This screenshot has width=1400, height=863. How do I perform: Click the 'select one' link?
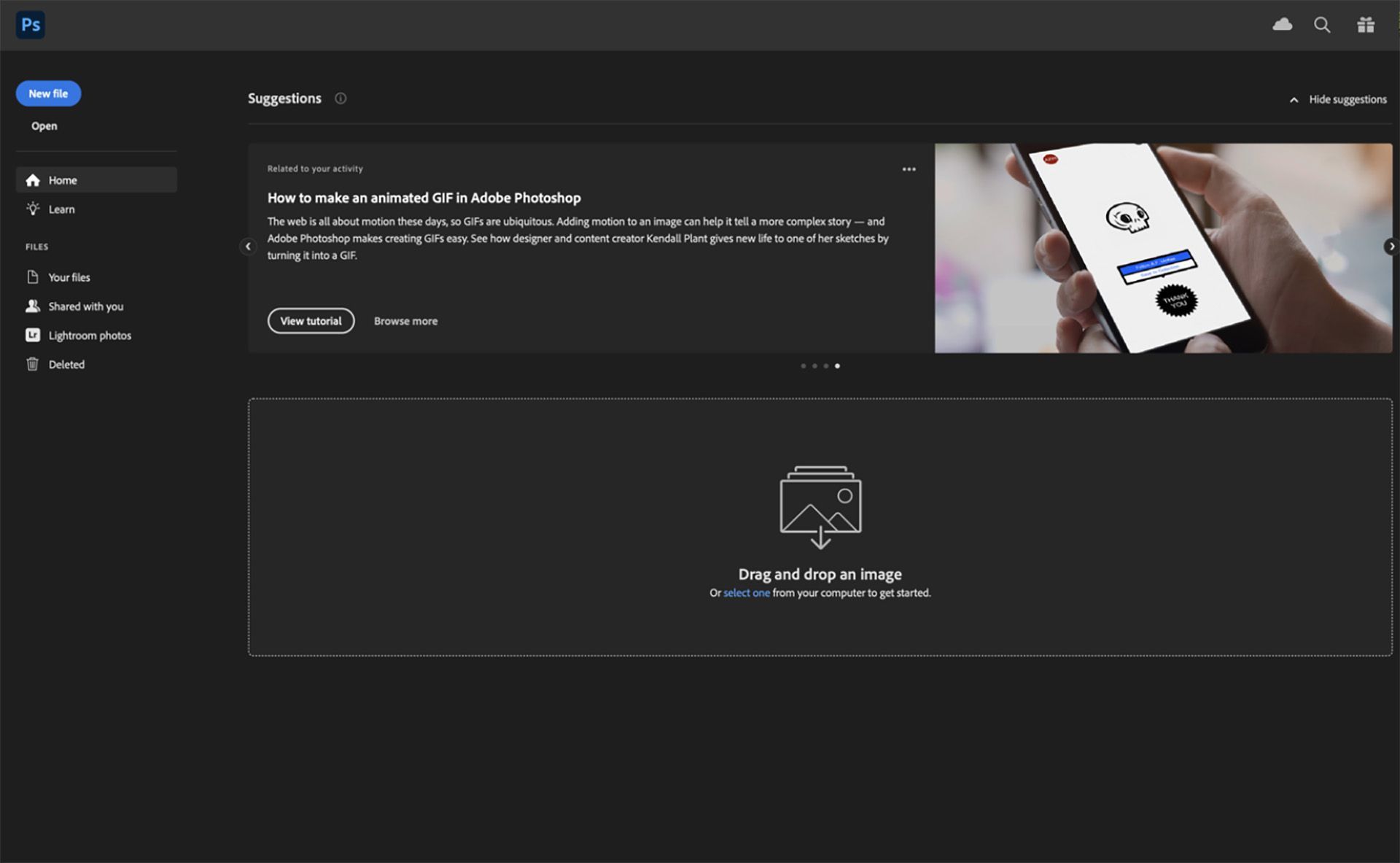(x=746, y=593)
